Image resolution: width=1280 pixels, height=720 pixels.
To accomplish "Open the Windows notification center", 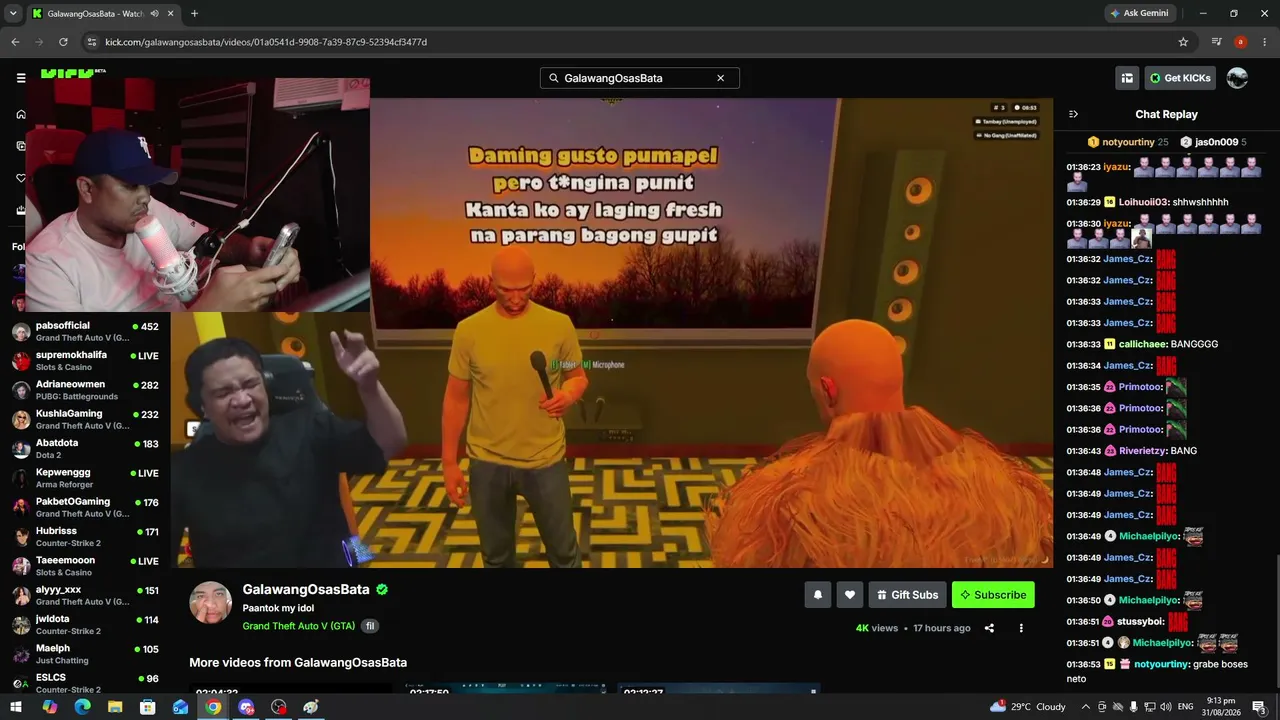I will tap(1259, 707).
